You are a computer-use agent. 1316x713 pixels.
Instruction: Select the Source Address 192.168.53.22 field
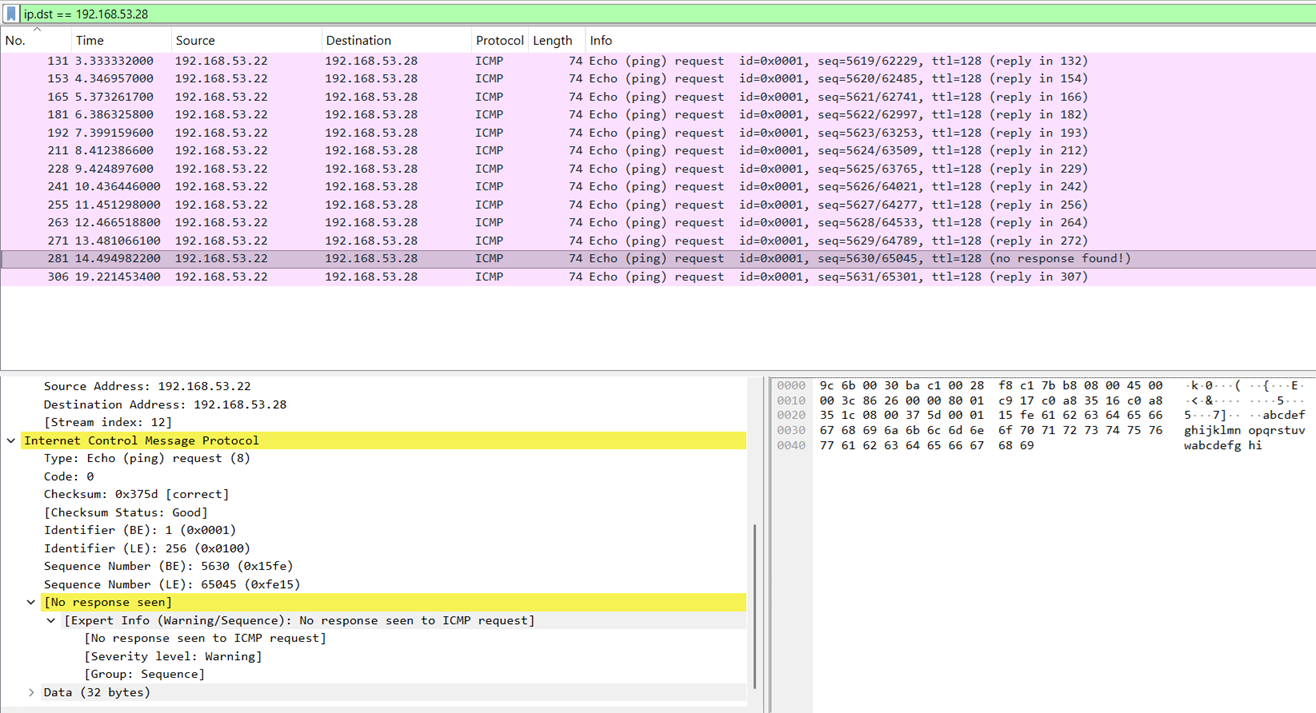pos(147,386)
